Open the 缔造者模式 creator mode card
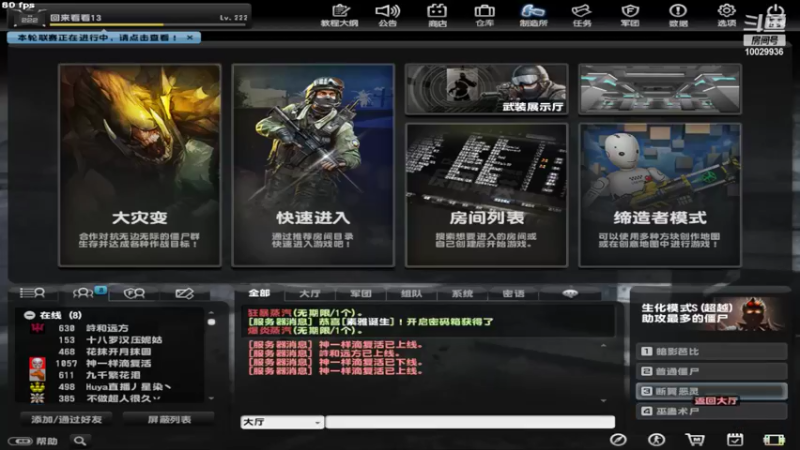The width and height of the screenshot is (800, 450). (660, 194)
